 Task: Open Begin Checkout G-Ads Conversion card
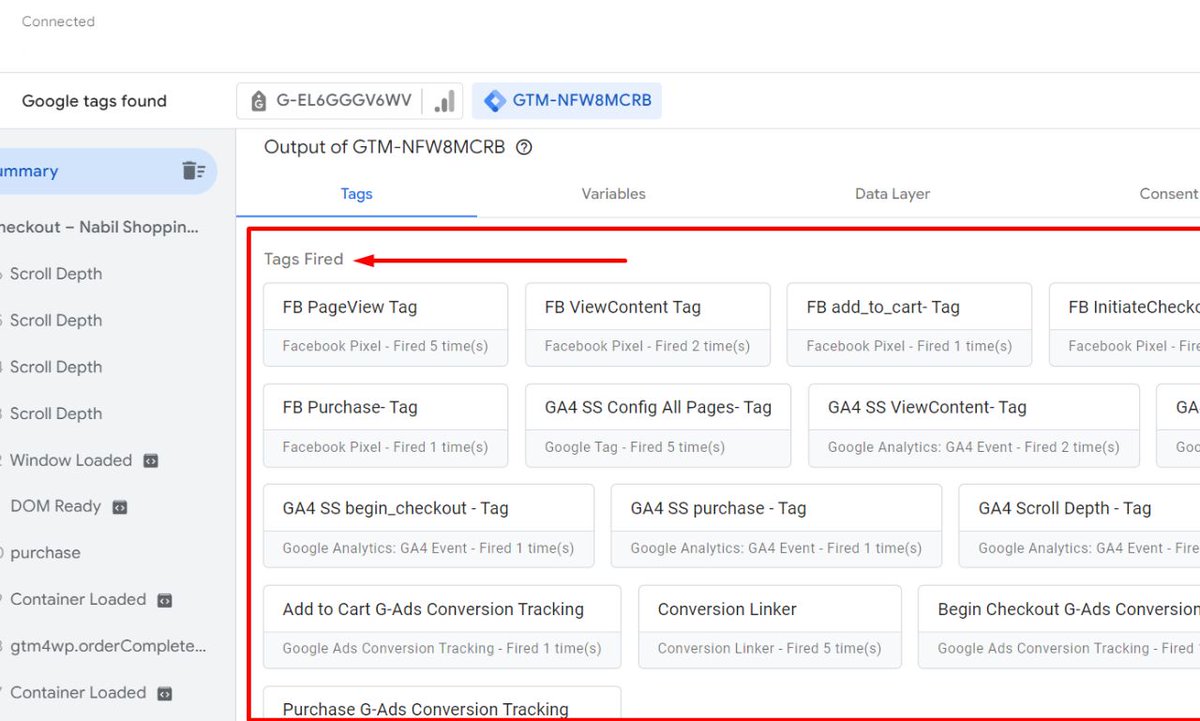(1059, 627)
